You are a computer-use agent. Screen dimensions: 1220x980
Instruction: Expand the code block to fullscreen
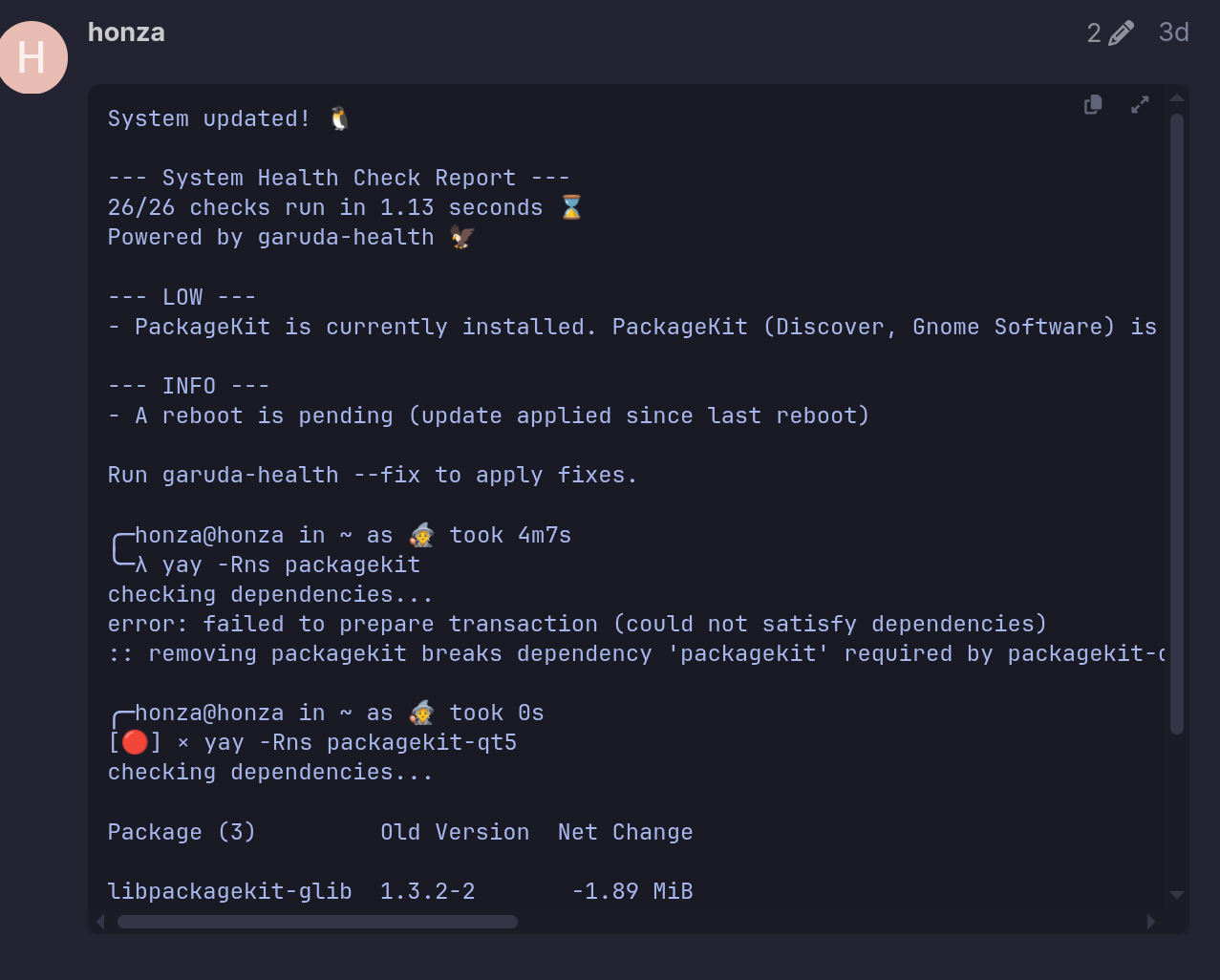(1140, 105)
